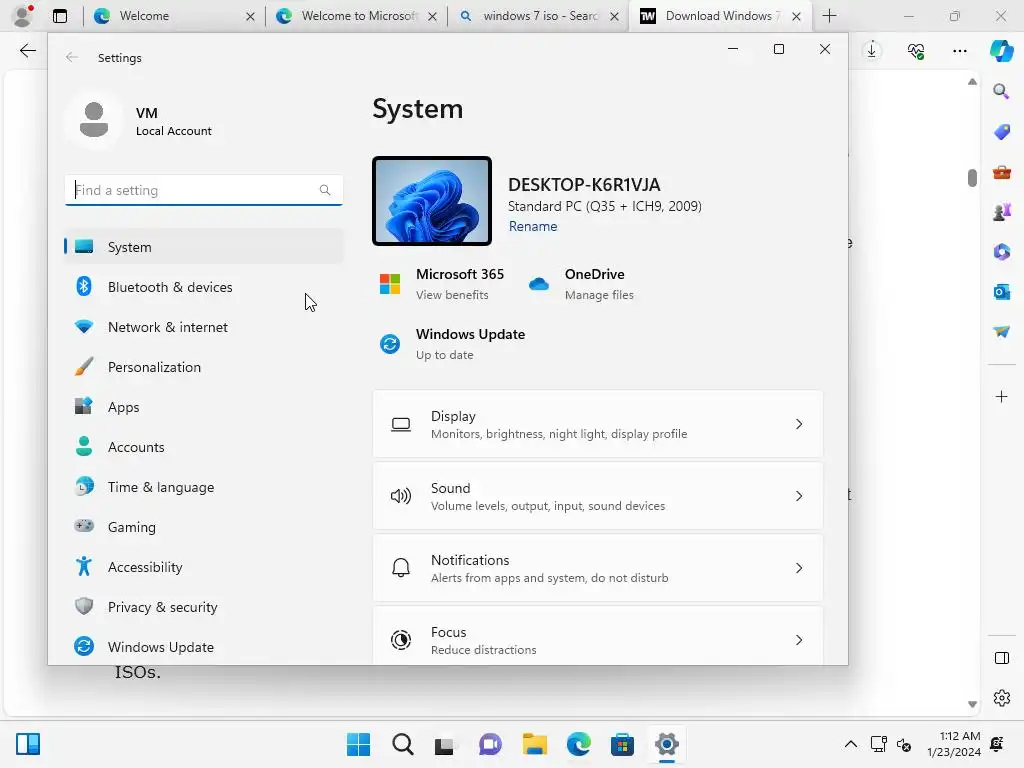Open OneDrive Manage files
The width and height of the screenshot is (1024, 768).
click(581, 284)
